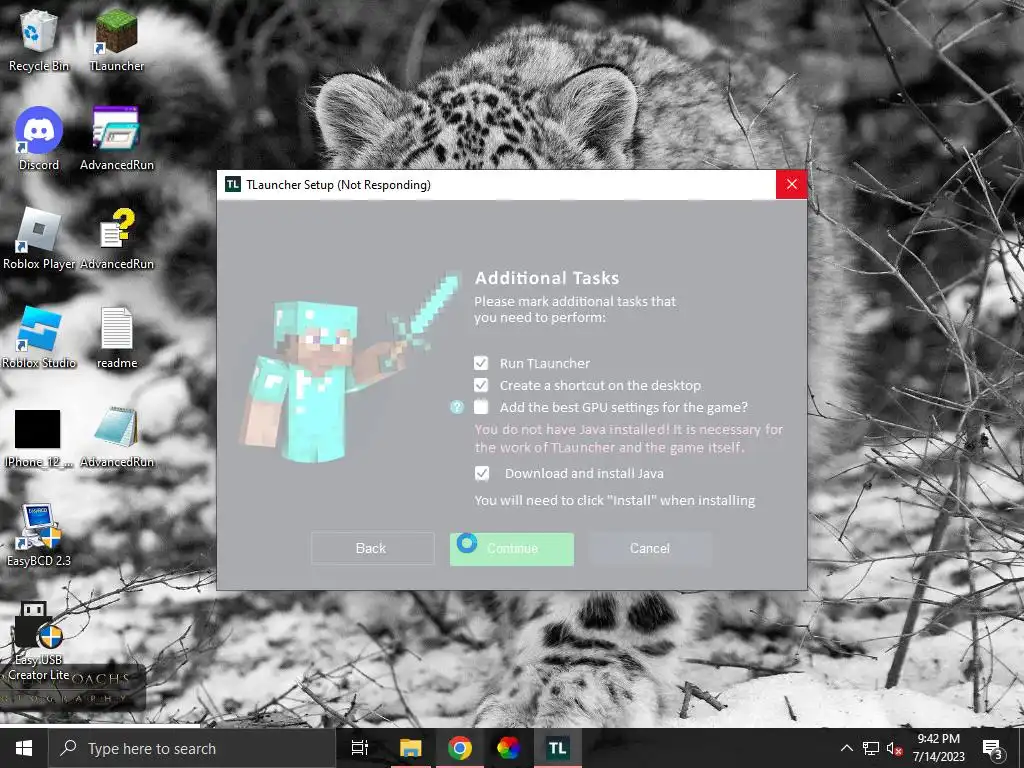The height and width of the screenshot is (768, 1024).
Task: Uncheck Create a shortcut on the desktop
Action: 481,385
